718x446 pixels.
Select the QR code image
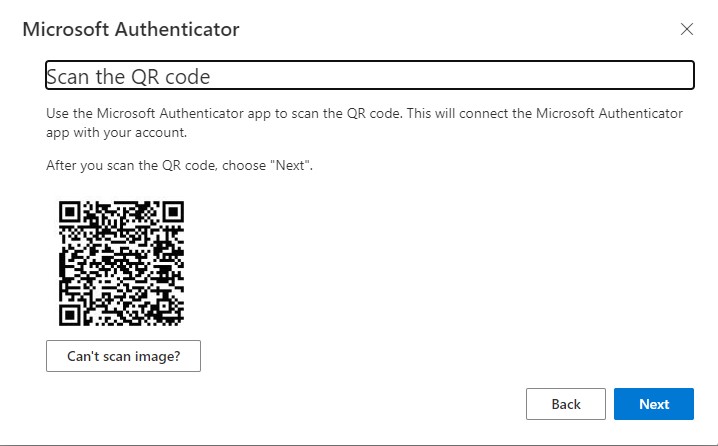click(122, 264)
